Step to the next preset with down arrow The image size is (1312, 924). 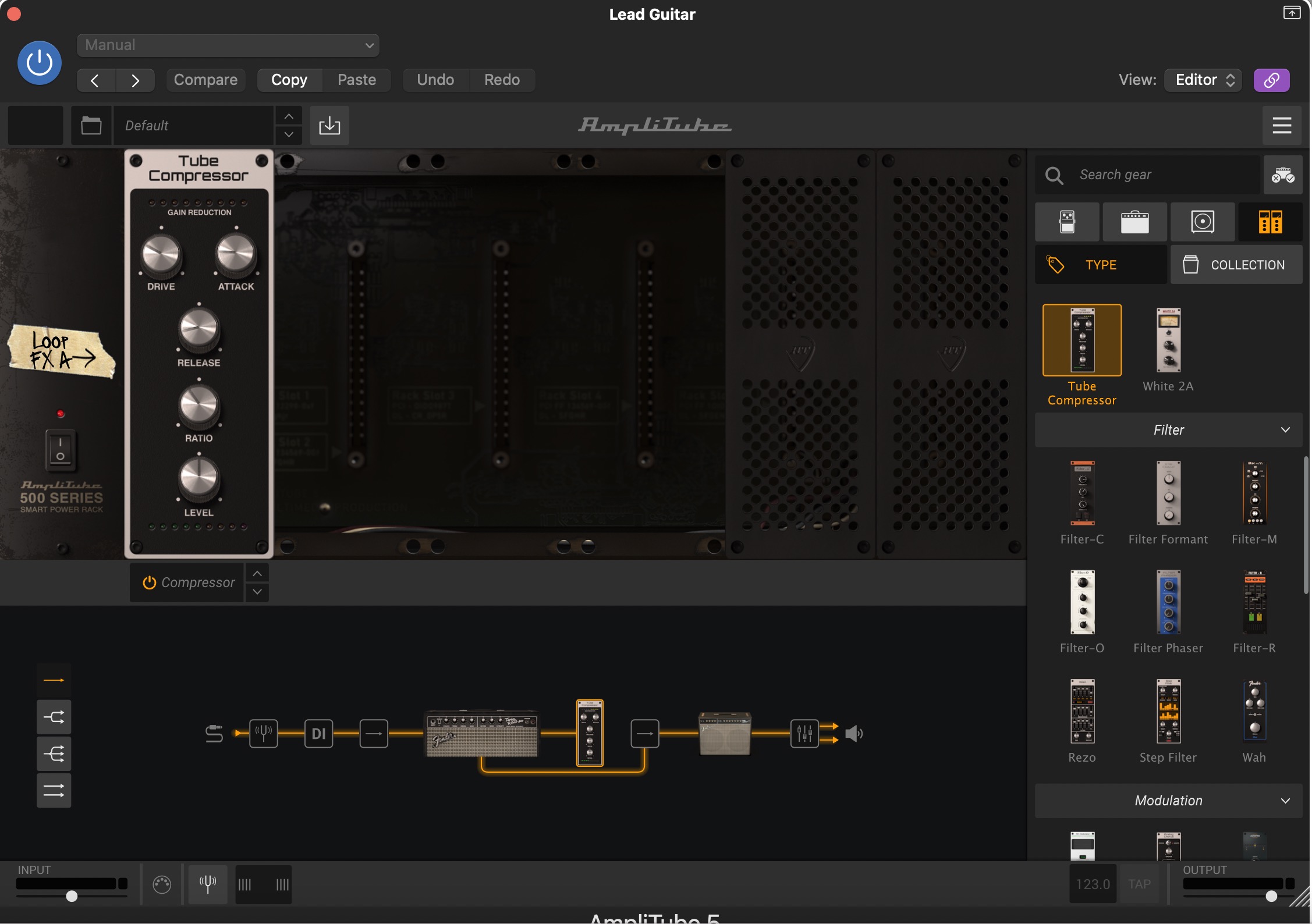289,135
